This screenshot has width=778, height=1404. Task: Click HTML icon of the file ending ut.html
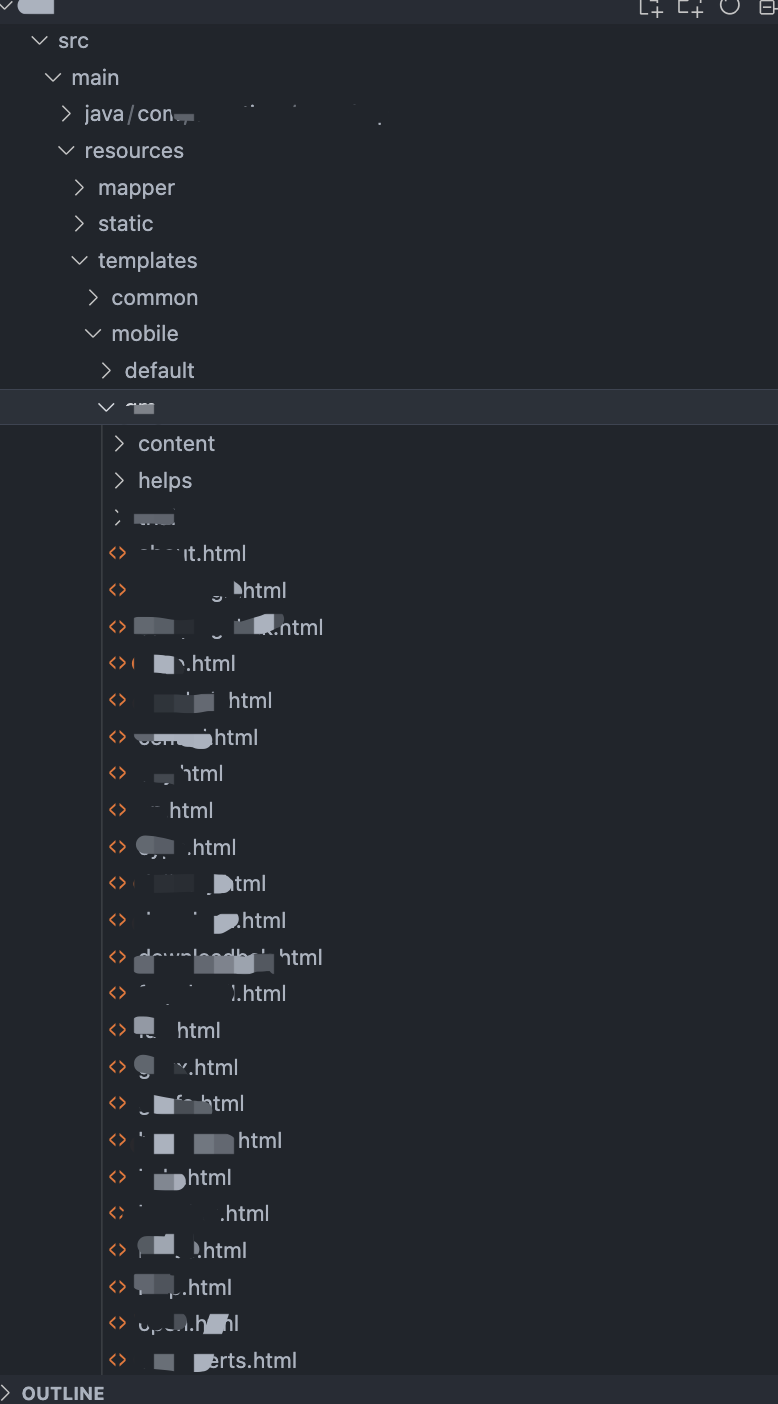[x=118, y=553]
